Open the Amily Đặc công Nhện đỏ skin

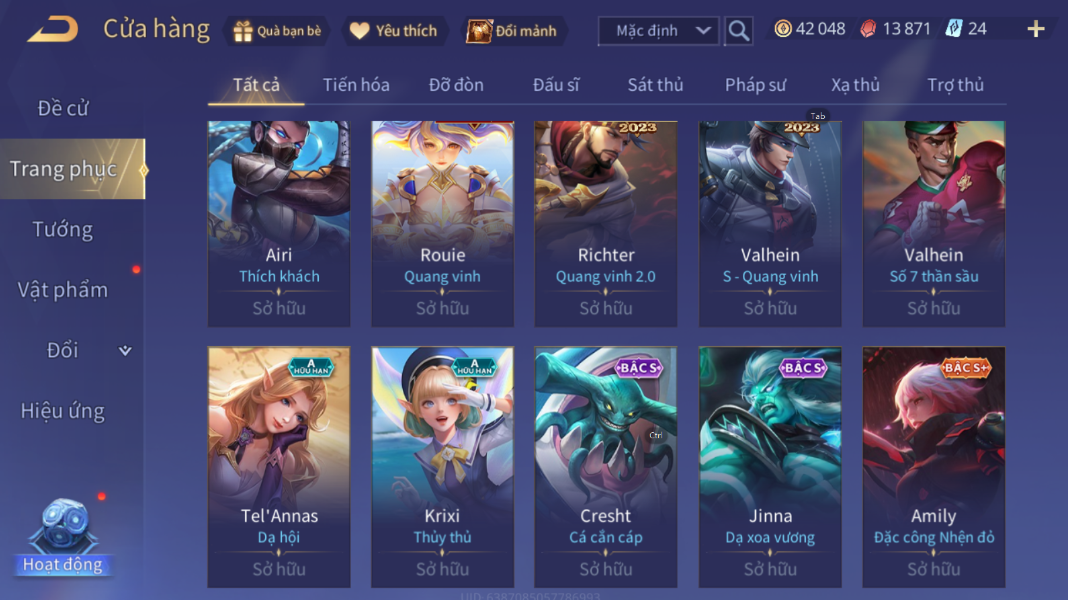point(934,467)
